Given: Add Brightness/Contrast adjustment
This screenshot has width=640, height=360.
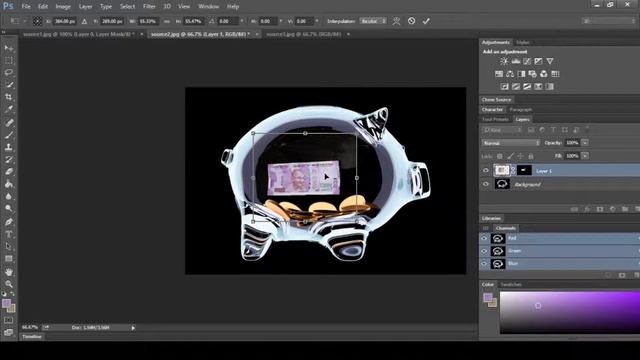Looking at the screenshot, I should (504, 61).
